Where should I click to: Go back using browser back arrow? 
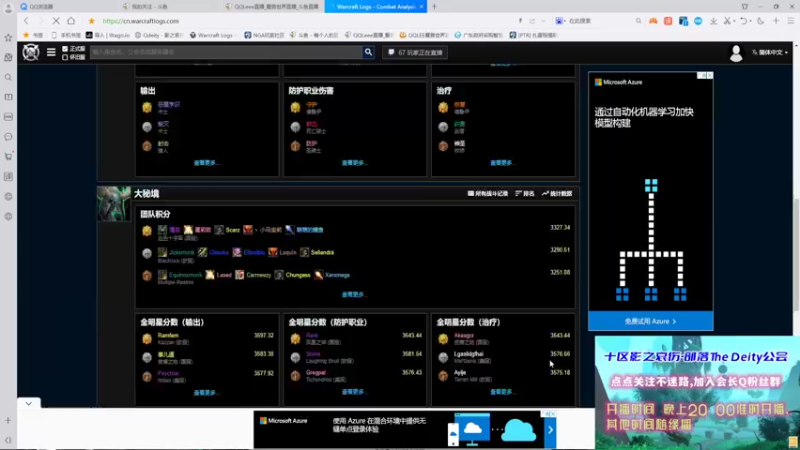(26, 21)
